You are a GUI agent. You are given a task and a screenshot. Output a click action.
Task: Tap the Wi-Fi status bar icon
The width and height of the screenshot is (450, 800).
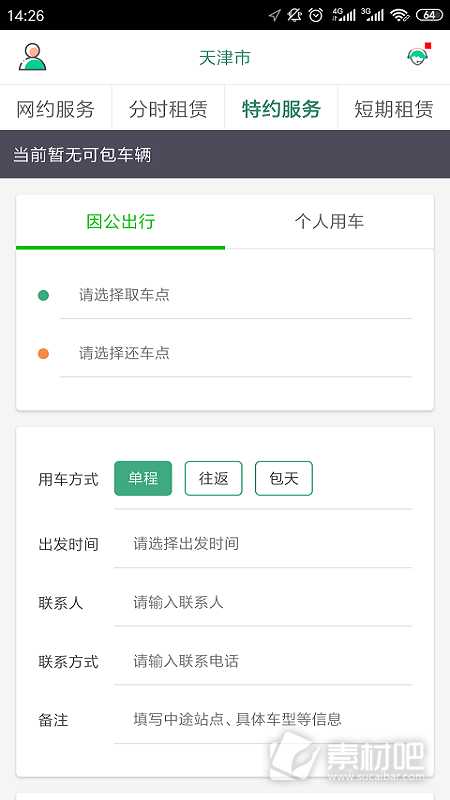tap(399, 15)
